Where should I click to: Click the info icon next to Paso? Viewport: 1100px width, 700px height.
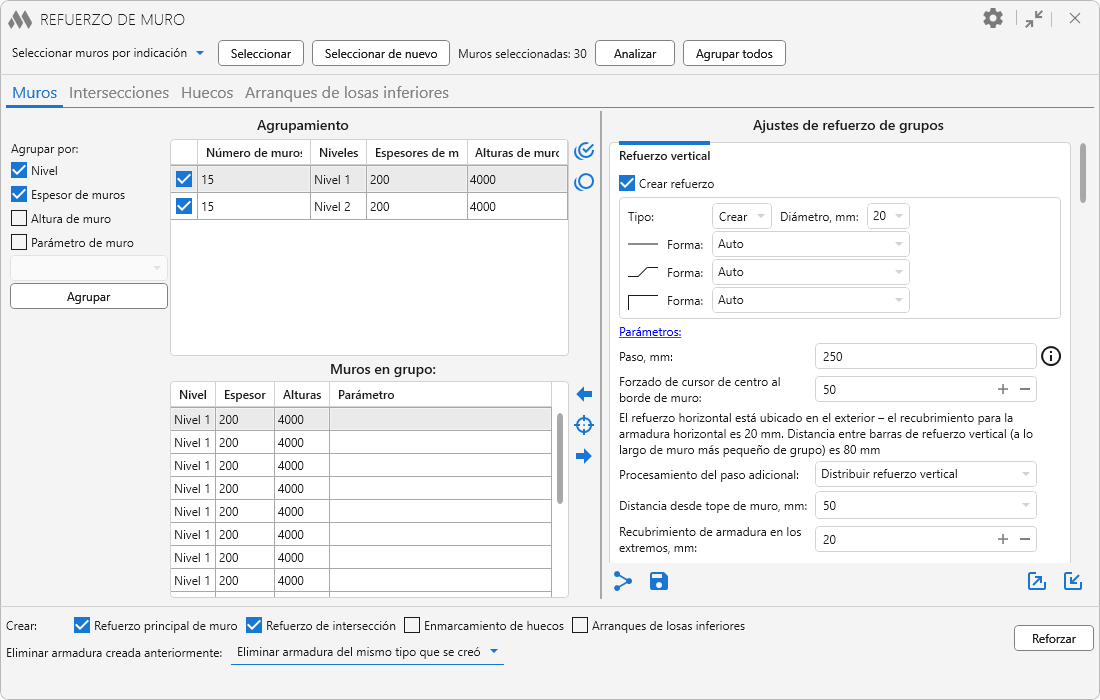tap(1050, 356)
